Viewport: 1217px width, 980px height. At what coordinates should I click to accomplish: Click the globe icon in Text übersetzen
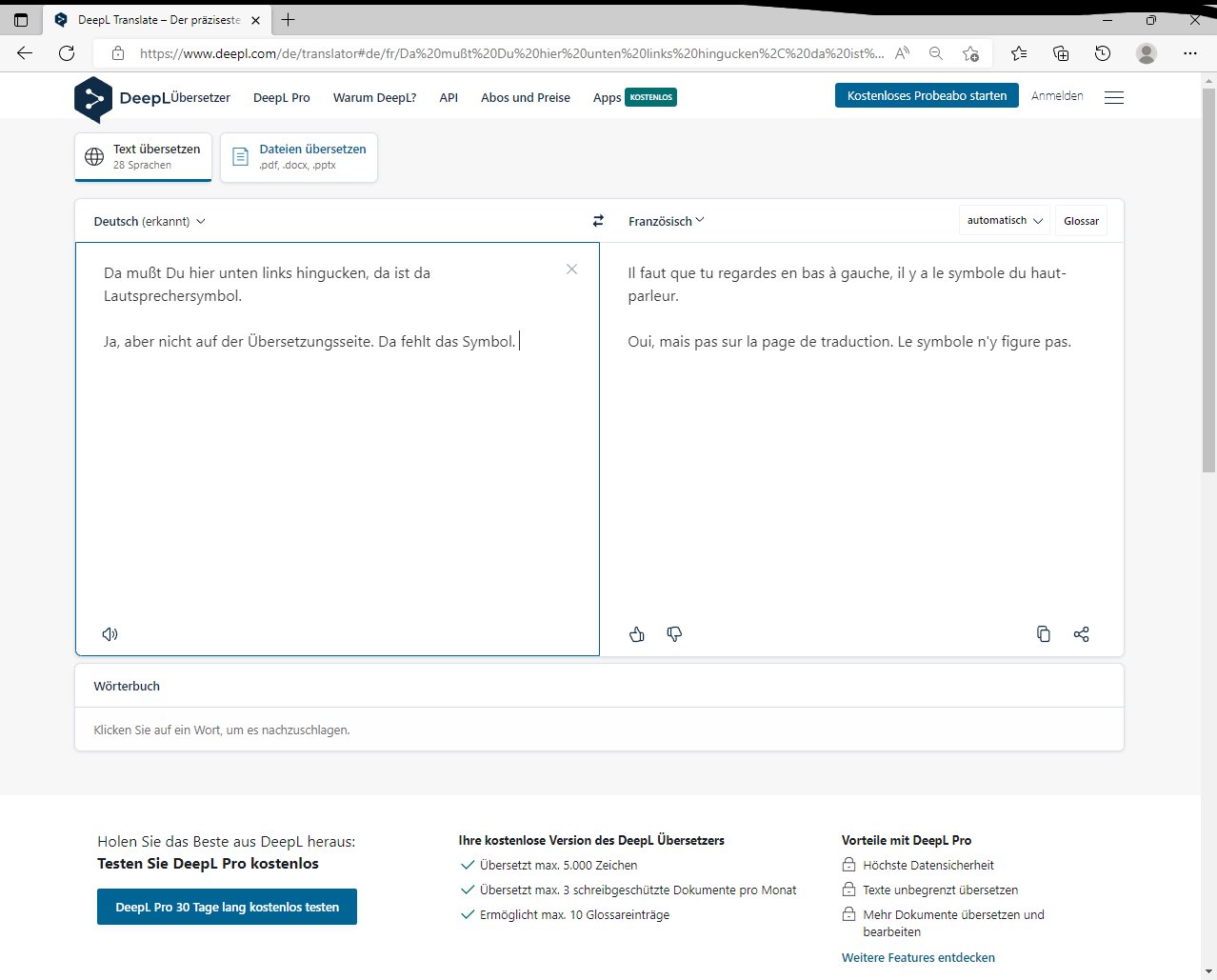pyautogui.click(x=94, y=157)
